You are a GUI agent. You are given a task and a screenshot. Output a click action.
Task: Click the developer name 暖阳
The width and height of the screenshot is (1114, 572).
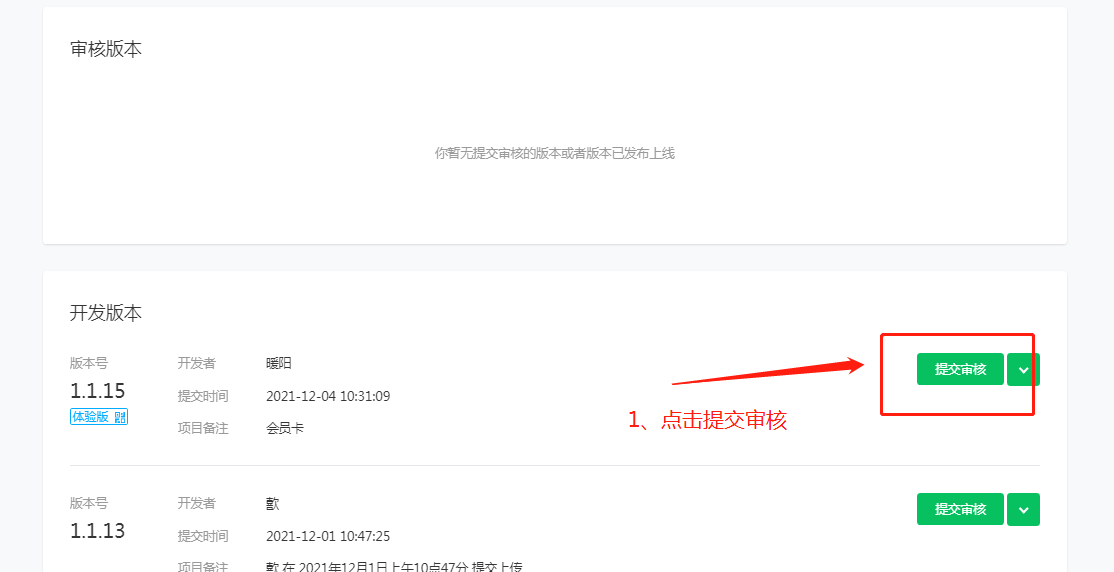coord(278,364)
